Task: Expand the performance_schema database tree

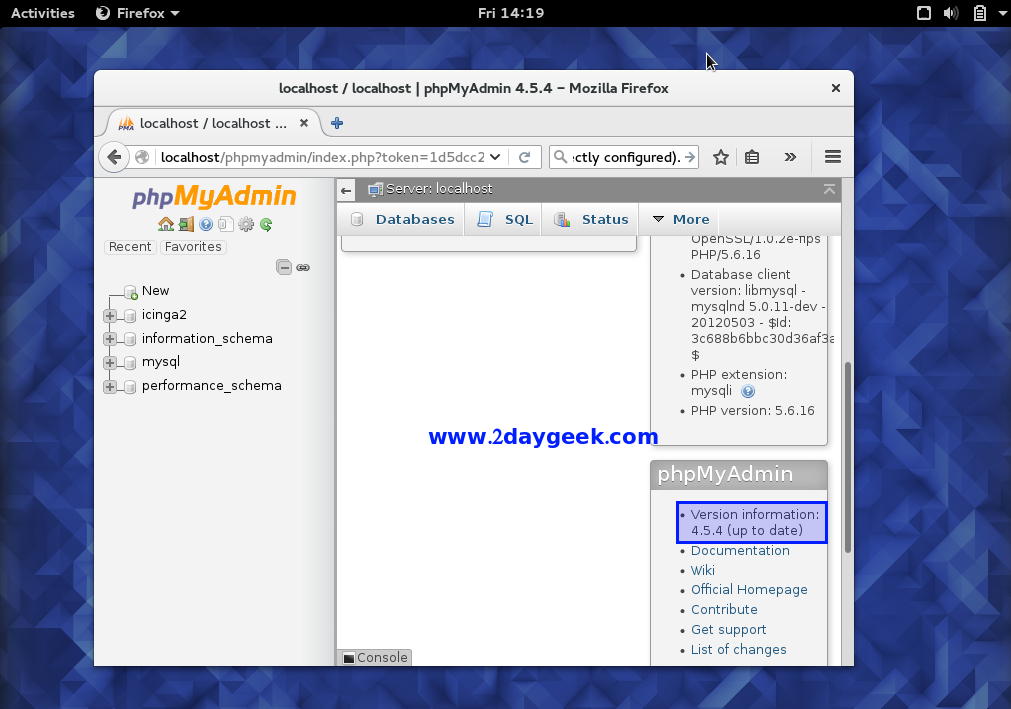Action: [x=110, y=387]
